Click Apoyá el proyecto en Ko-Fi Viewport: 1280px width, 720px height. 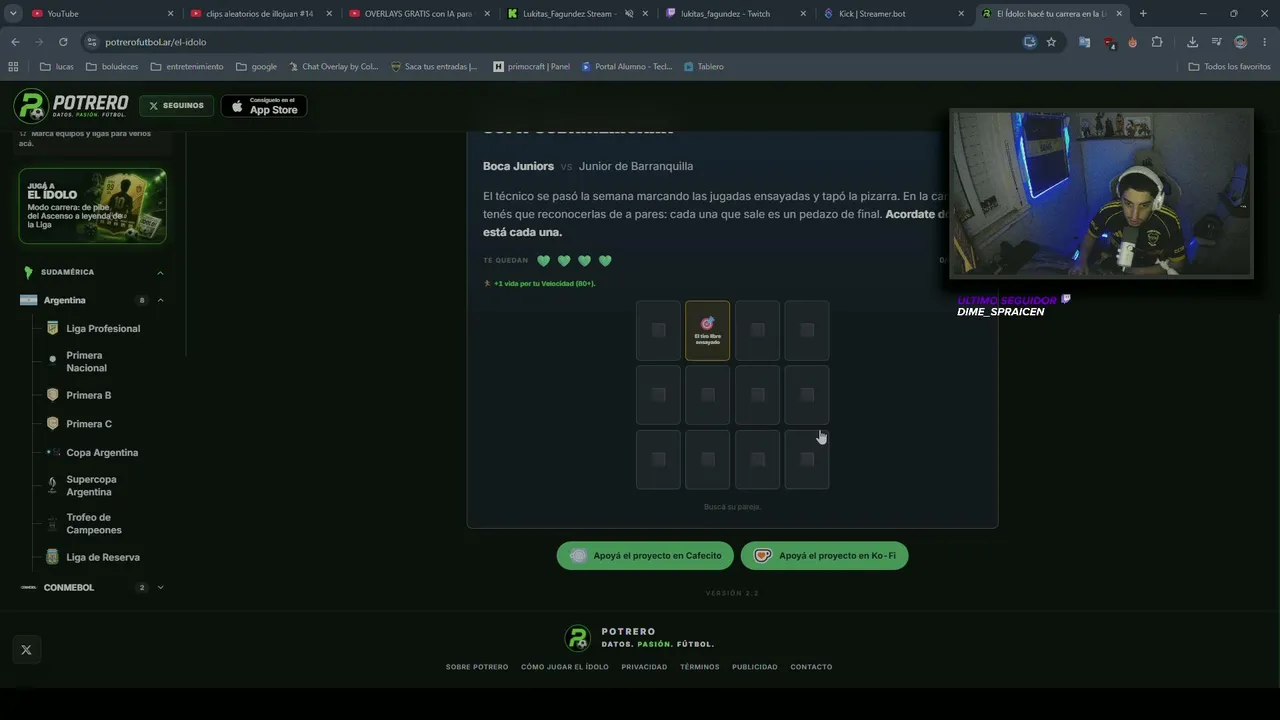point(824,556)
